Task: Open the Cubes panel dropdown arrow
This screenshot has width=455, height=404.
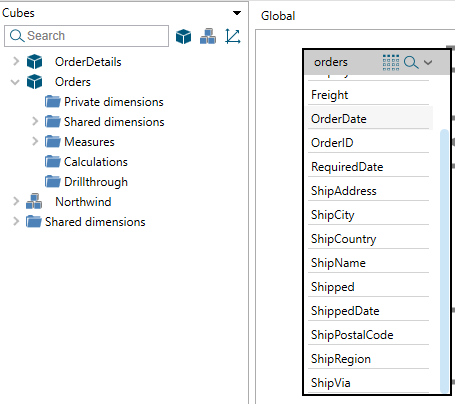Action: click(237, 13)
